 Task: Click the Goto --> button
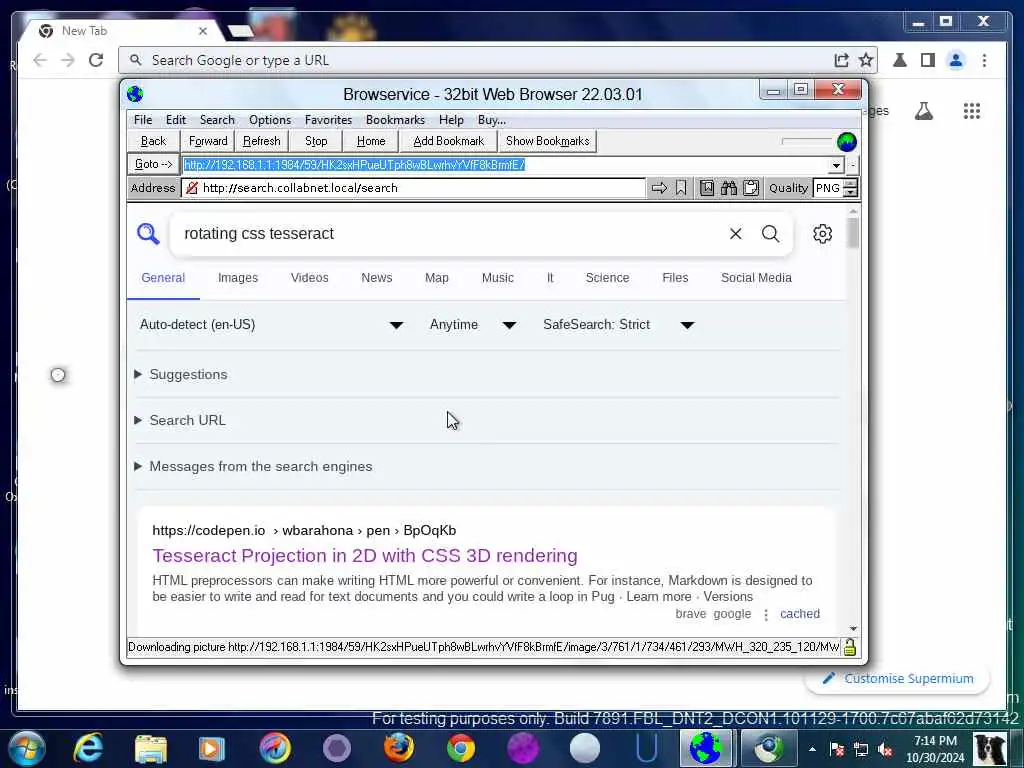pyautogui.click(x=153, y=165)
